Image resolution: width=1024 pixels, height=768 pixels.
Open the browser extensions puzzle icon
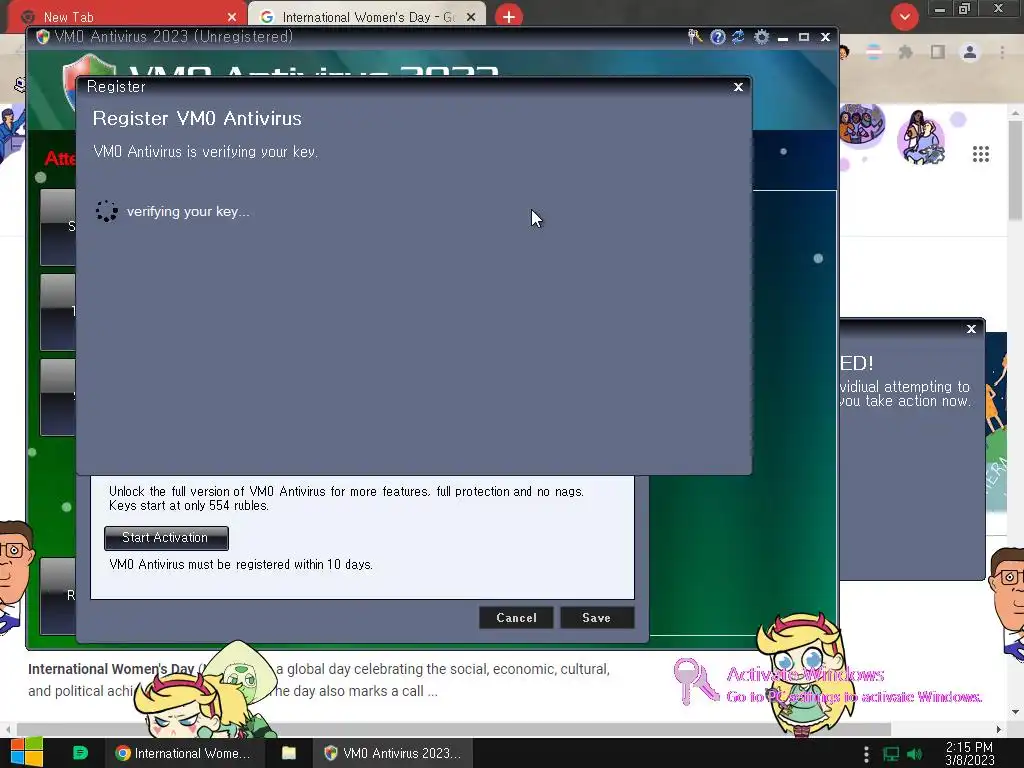coord(906,52)
